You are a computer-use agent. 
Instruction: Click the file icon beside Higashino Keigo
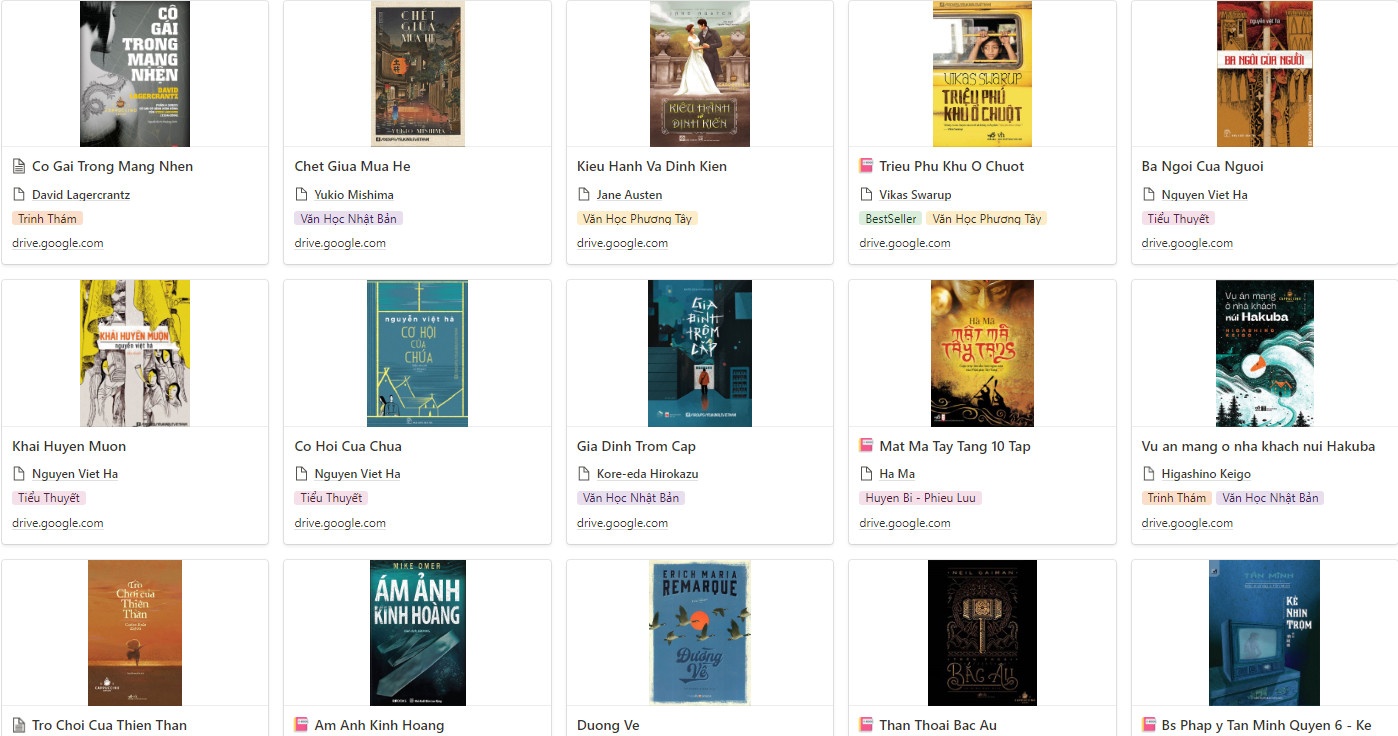tap(1148, 474)
